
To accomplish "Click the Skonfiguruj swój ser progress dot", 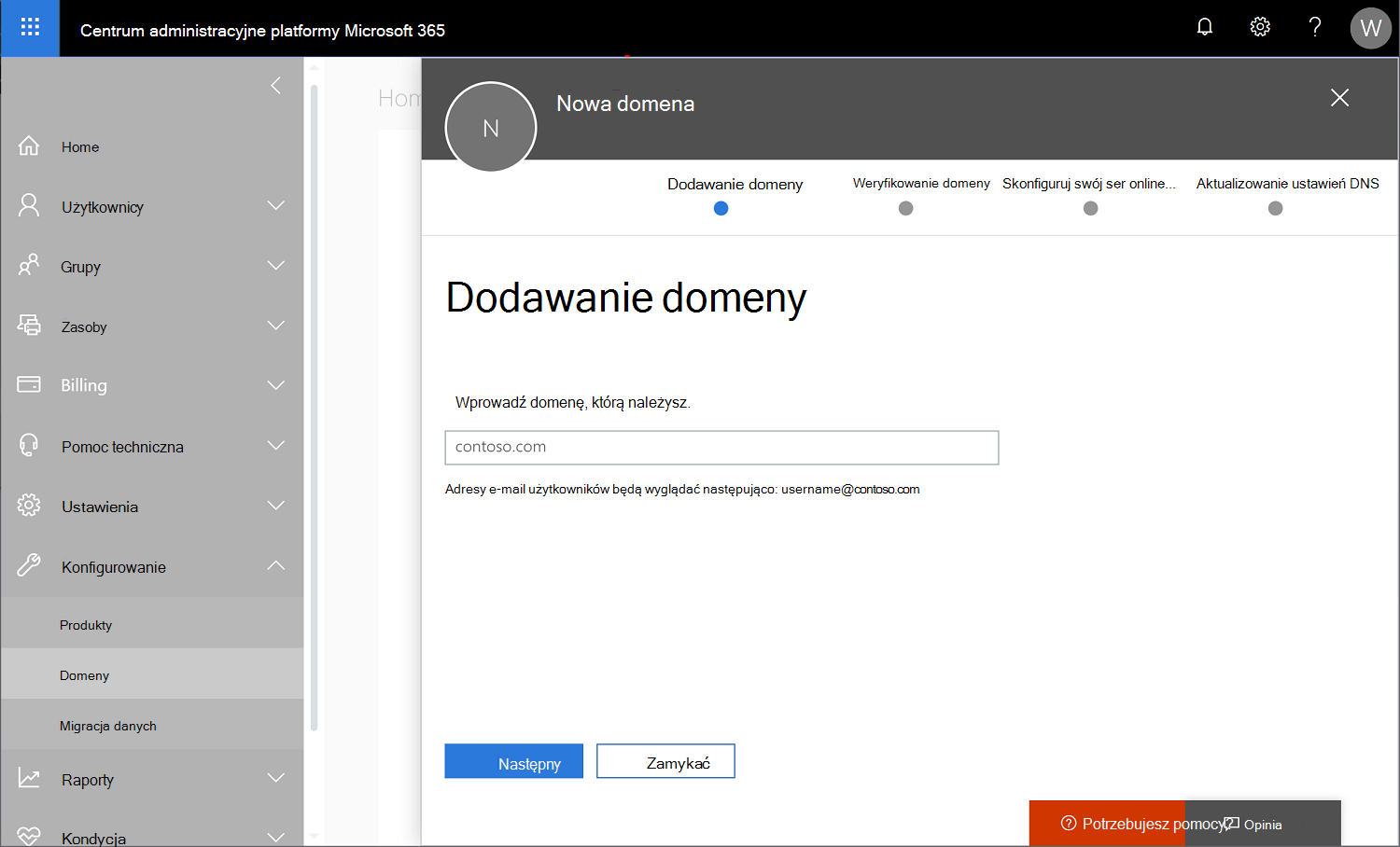I will (1090, 208).
